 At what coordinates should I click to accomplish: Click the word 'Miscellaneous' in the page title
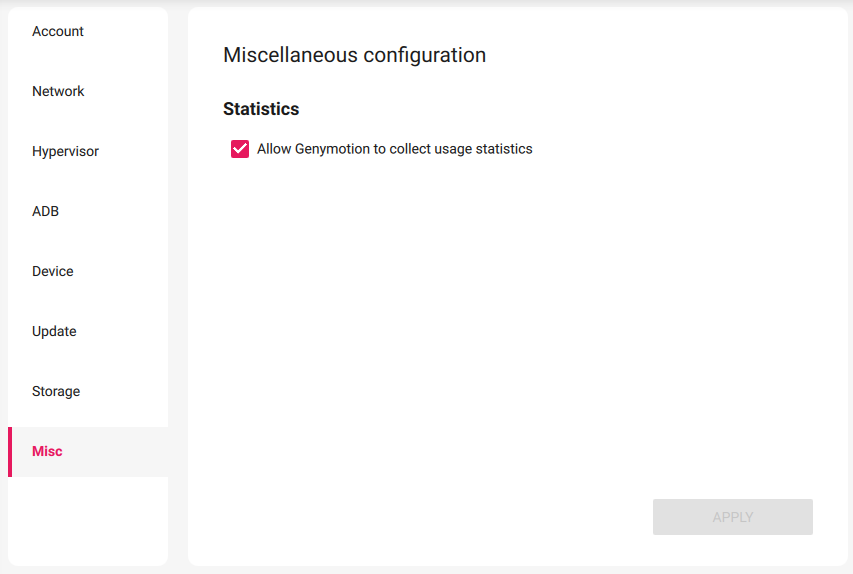pyautogui.click(x=290, y=55)
